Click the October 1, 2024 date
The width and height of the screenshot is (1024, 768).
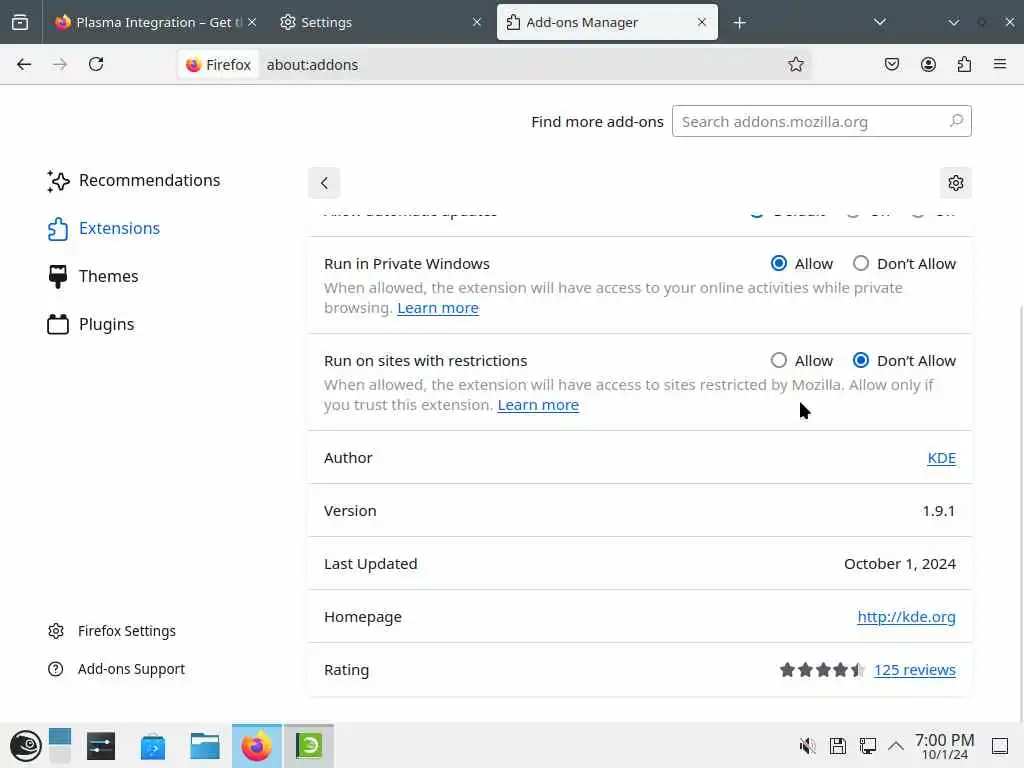[x=899, y=564]
